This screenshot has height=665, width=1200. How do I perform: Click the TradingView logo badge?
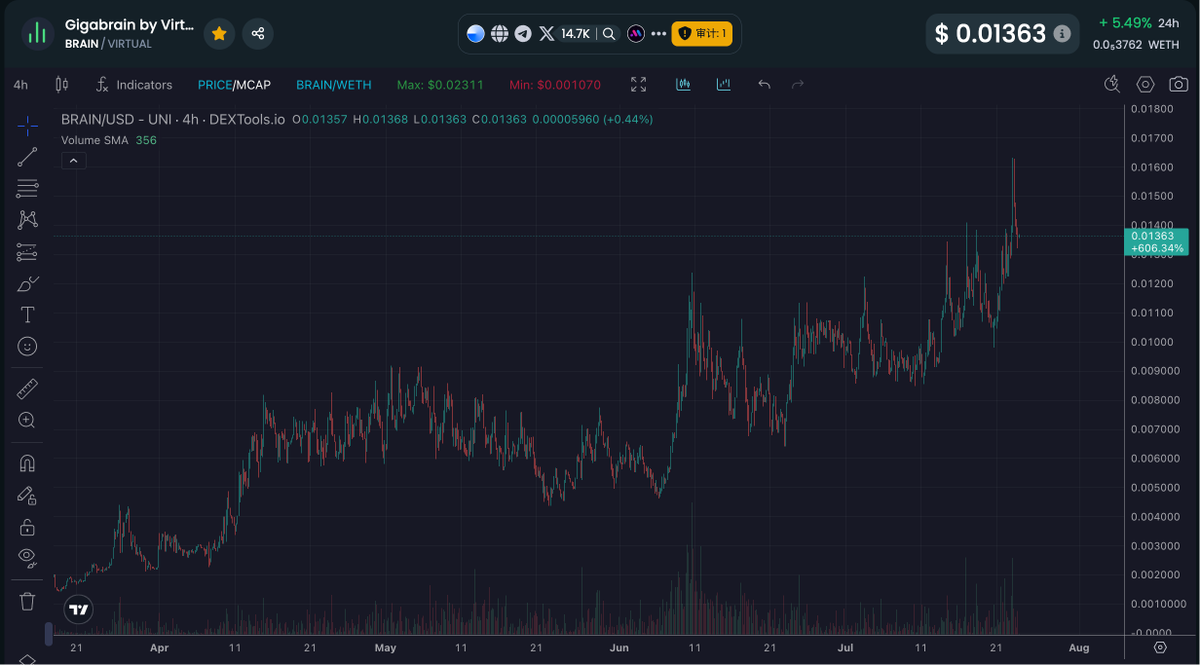[78, 609]
